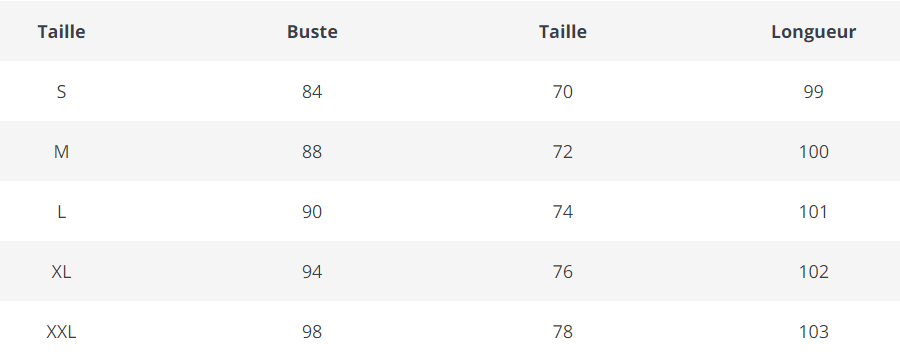Select the M size row label
This screenshot has width=900, height=361.
[61, 152]
